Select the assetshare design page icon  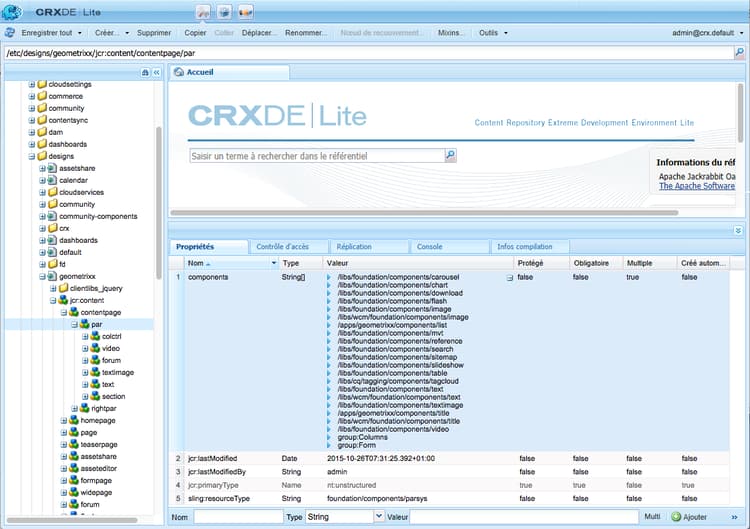pos(53,168)
